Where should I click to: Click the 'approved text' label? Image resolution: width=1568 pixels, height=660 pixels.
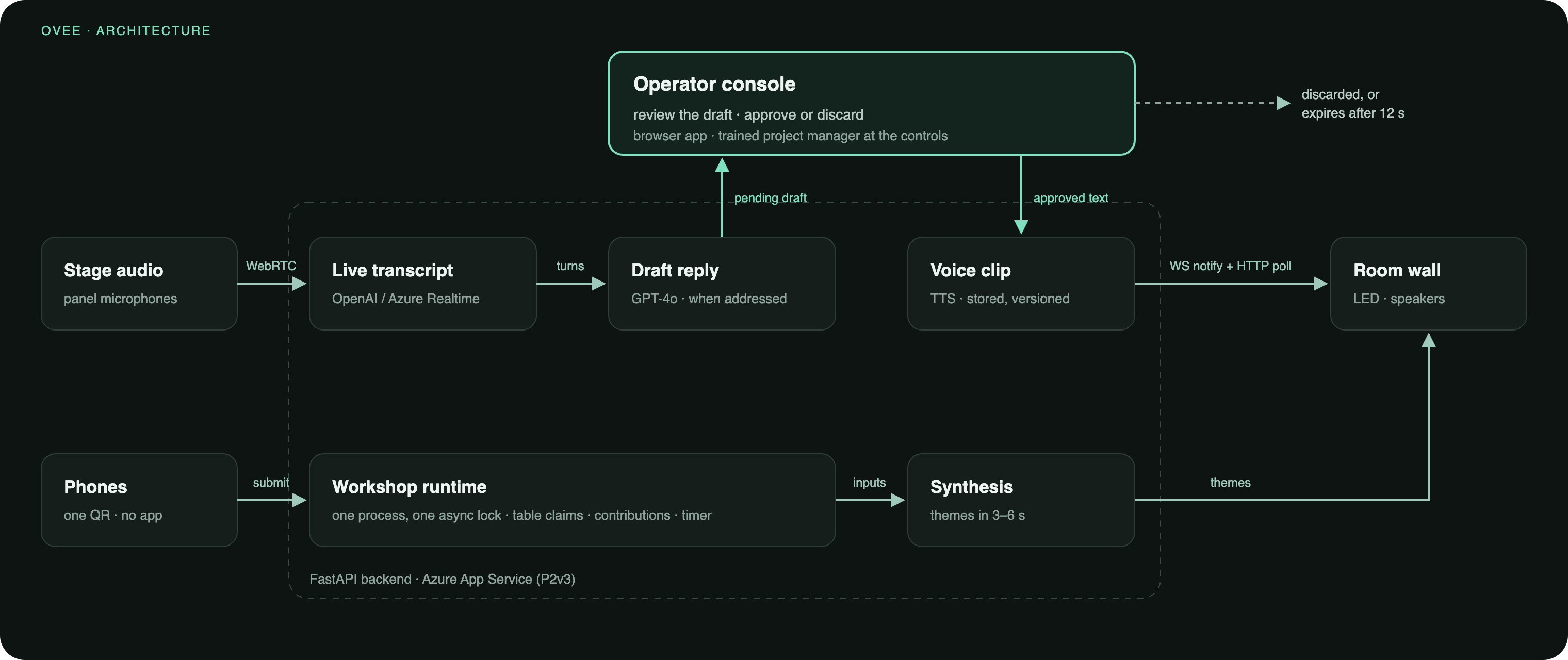pyautogui.click(x=1071, y=197)
